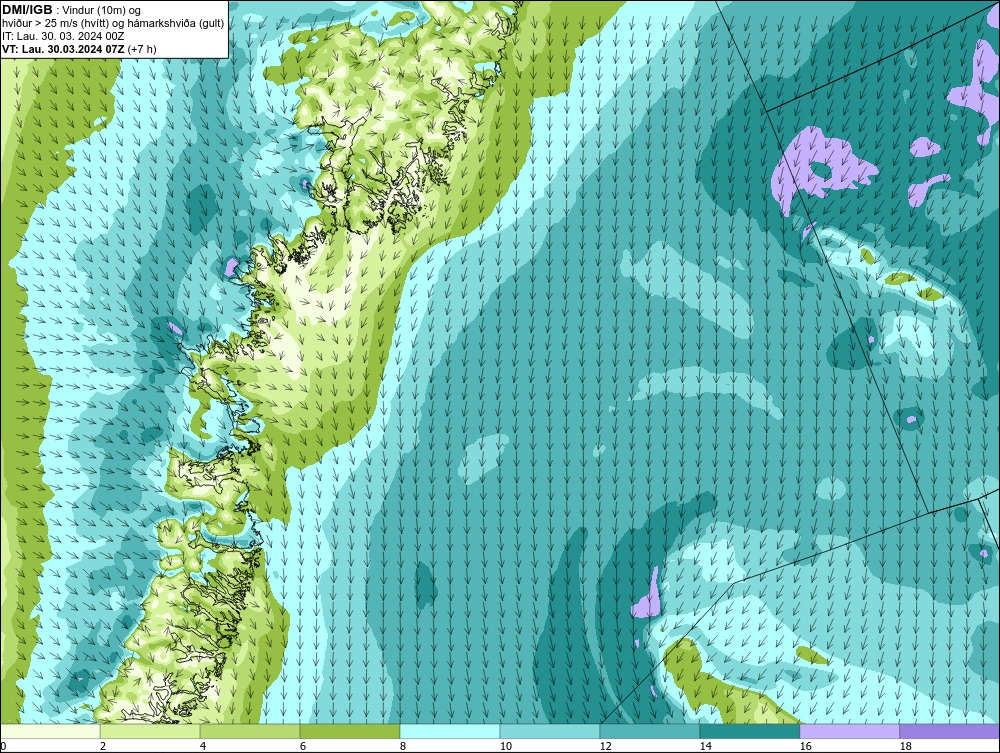The width and height of the screenshot is (1000, 753).
Task: Click the DMI/IGB title text
Action: [x=27, y=10]
